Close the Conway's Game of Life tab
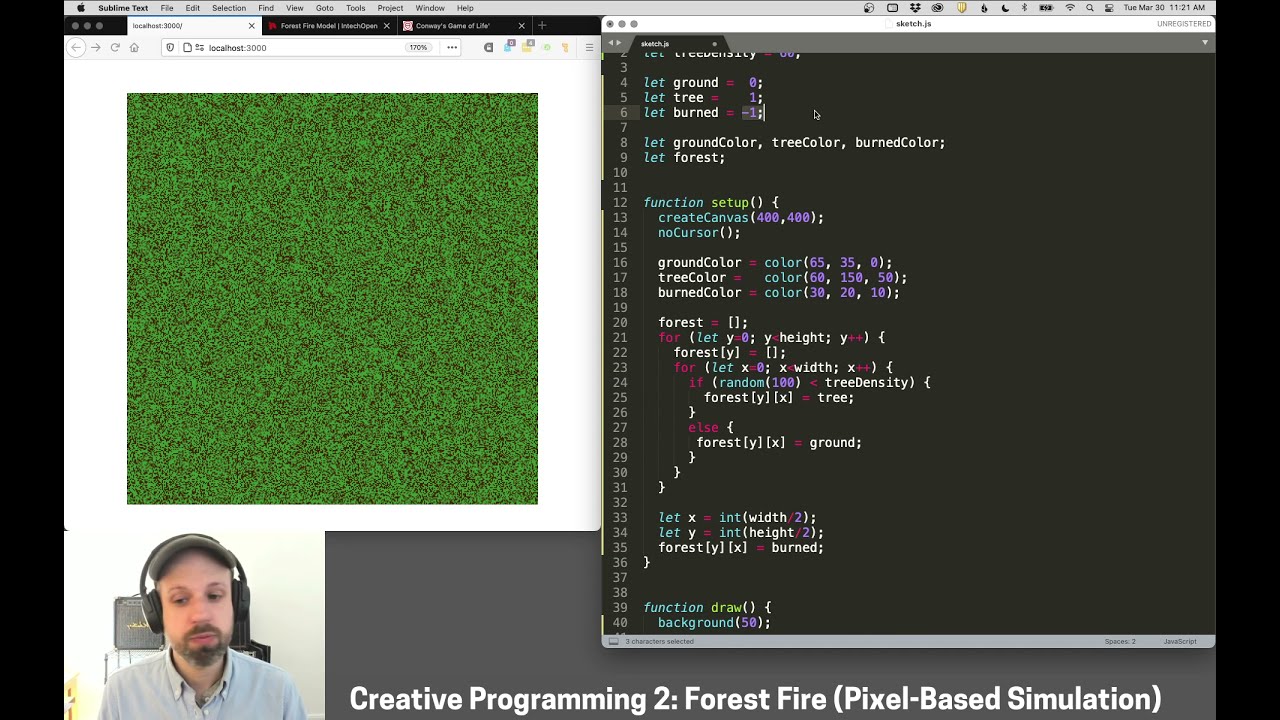The height and width of the screenshot is (720, 1280). pyautogui.click(x=521, y=25)
